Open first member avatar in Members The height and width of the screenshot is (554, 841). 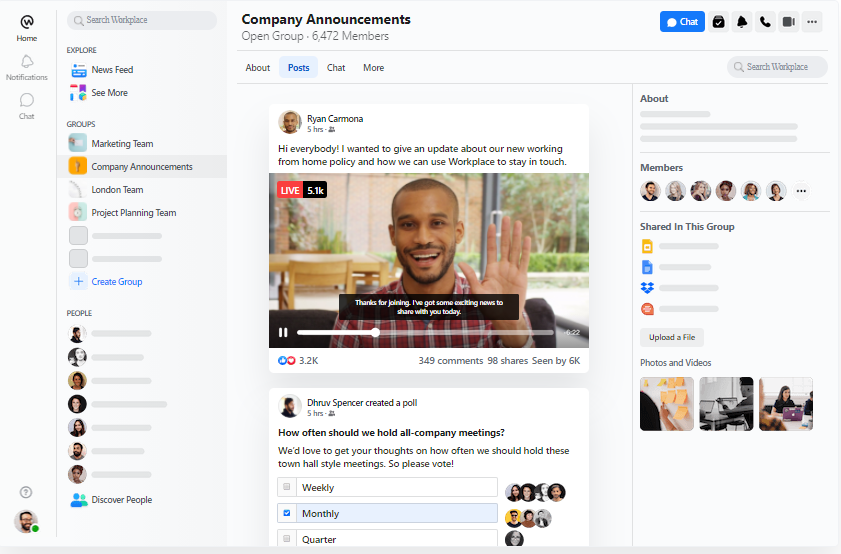(x=650, y=191)
